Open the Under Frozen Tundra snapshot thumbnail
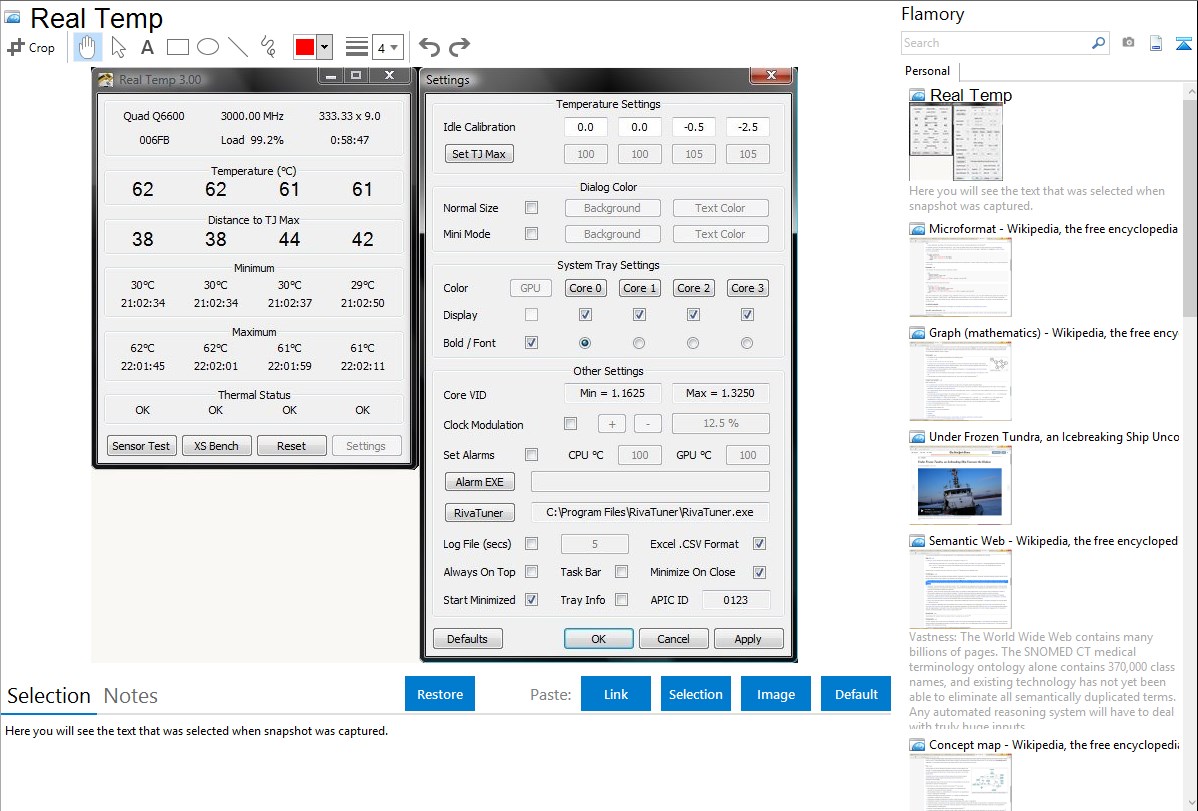Image resolution: width=1198 pixels, height=811 pixels. [960, 485]
